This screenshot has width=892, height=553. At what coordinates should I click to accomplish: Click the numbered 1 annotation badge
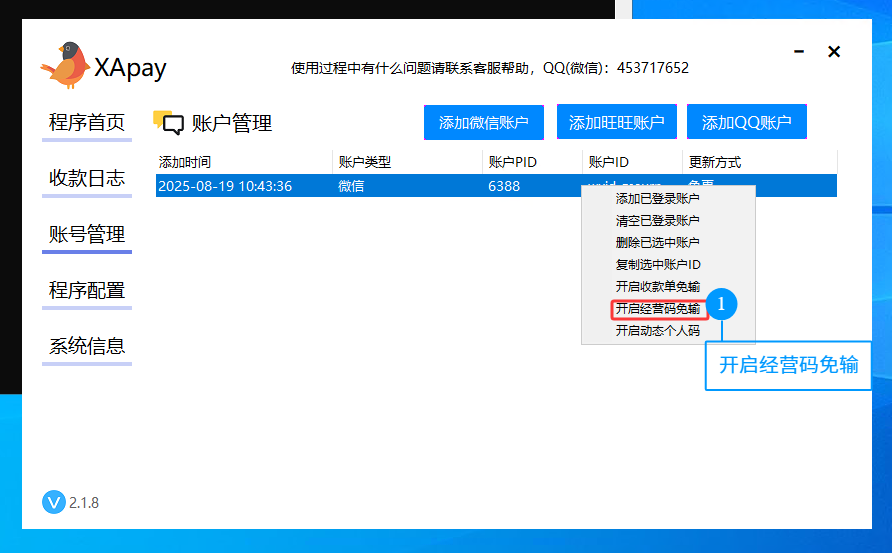[722, 303]
